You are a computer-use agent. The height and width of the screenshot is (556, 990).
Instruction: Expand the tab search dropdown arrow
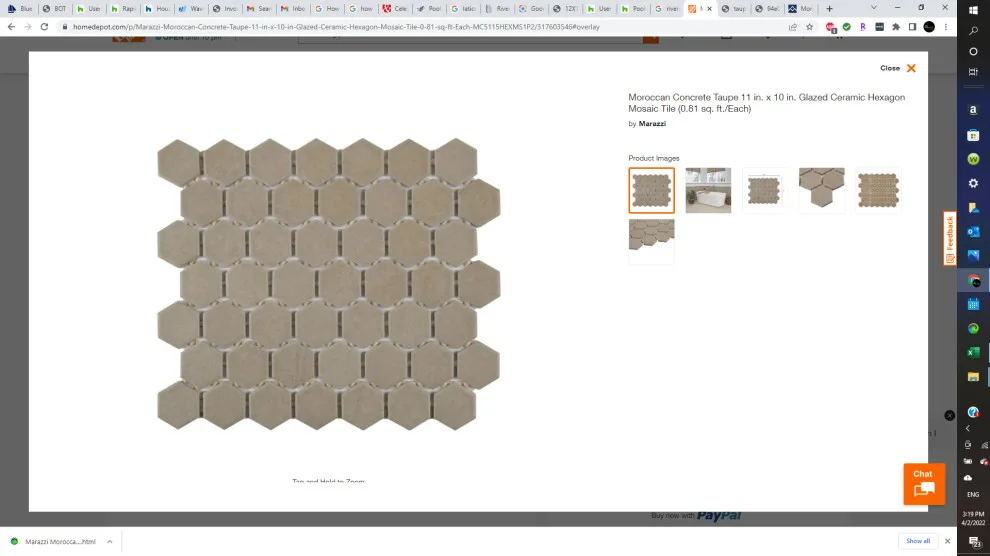(874, 8)
